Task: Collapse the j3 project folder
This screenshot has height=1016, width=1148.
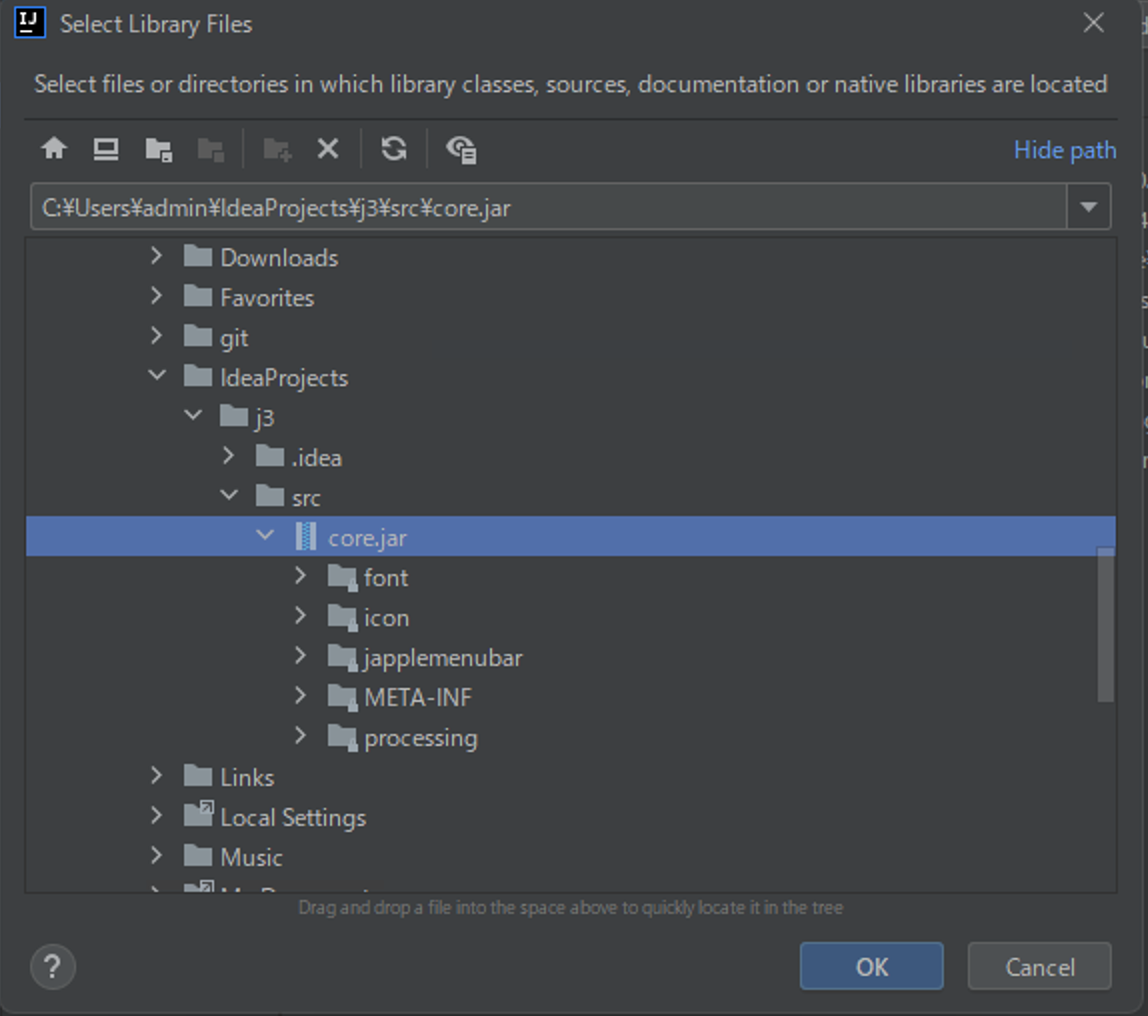Action: [193, 415]
